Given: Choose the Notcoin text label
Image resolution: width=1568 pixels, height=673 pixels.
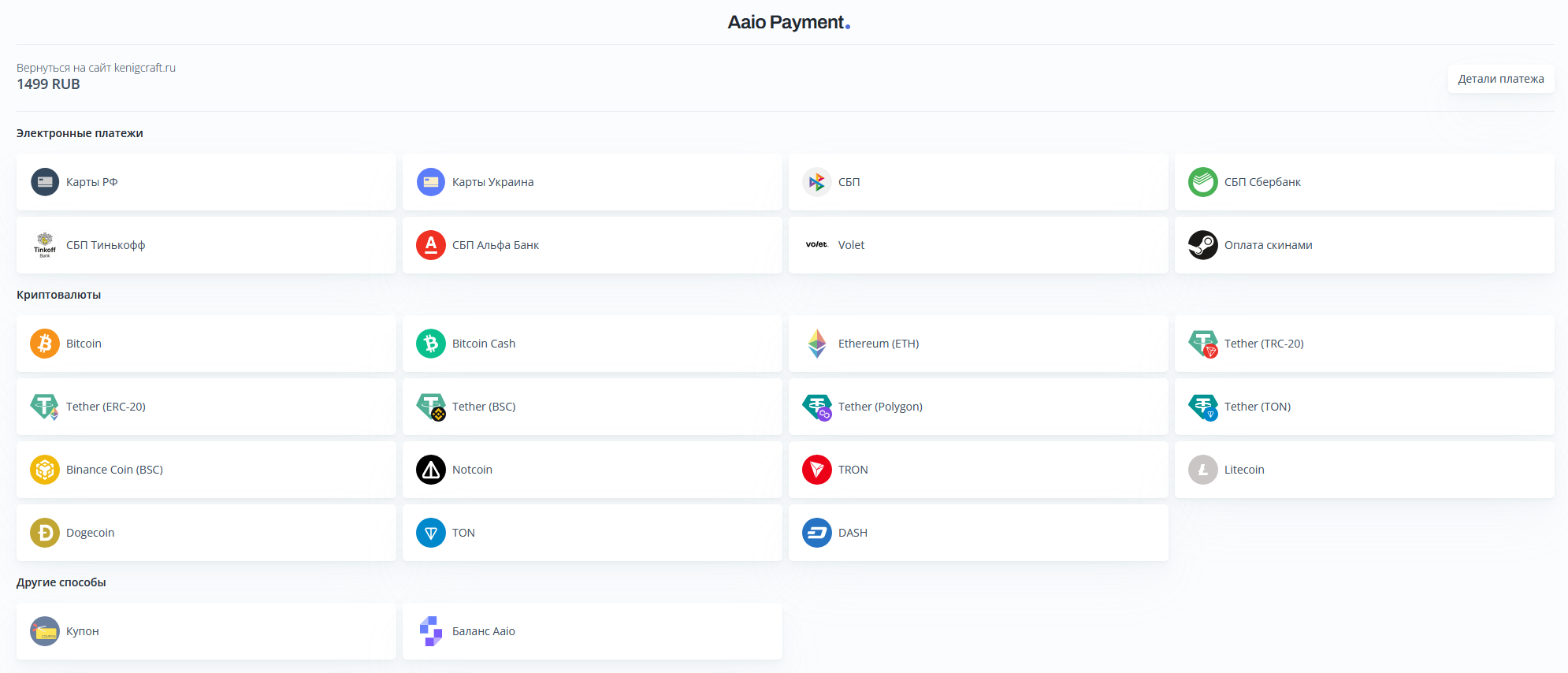Looking at the screenshot, I should 472,470.
